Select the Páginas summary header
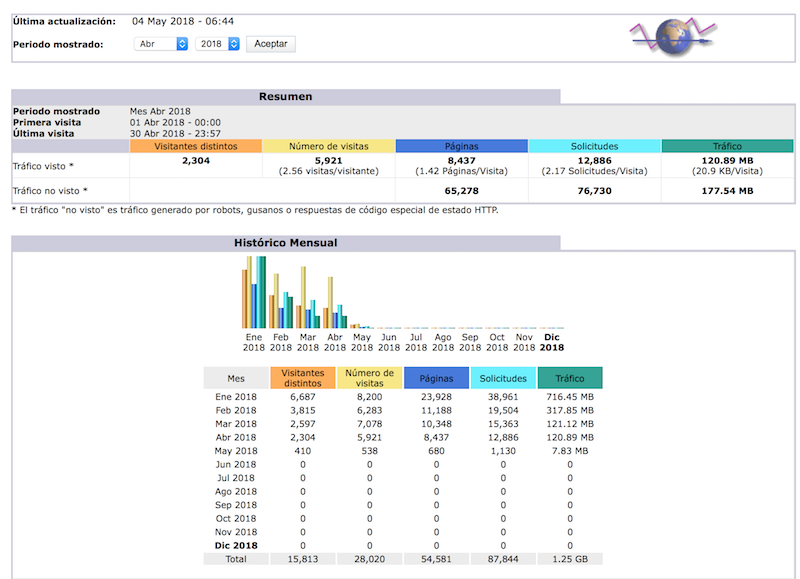This screenshot has width=800, height=579. tap(462, 146)
